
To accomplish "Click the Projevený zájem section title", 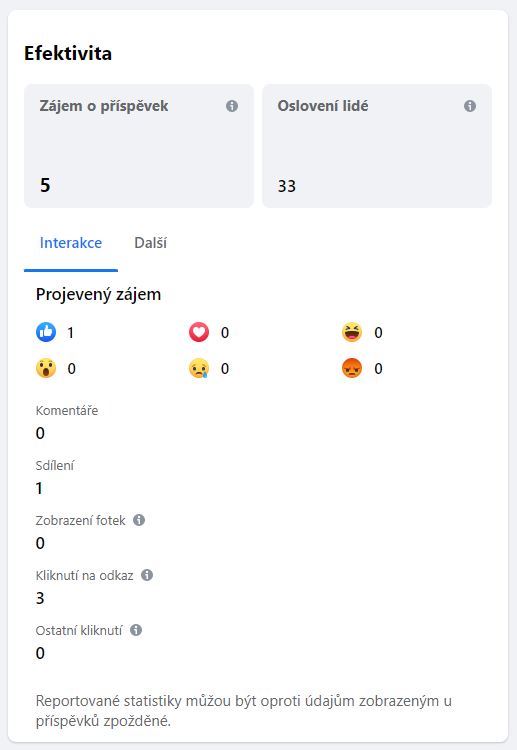I will (99, 294).
